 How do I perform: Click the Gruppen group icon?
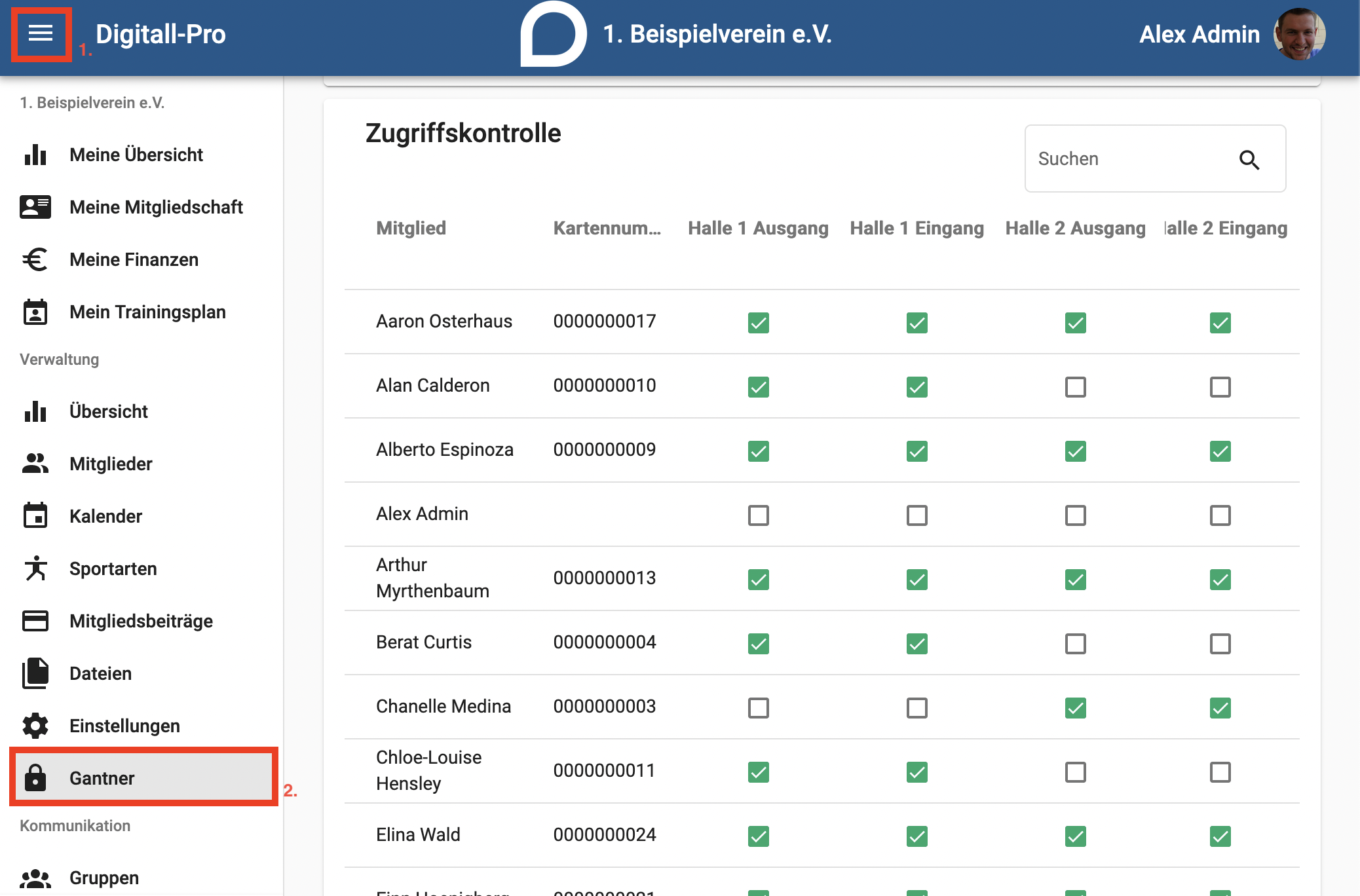click(35, 878)
